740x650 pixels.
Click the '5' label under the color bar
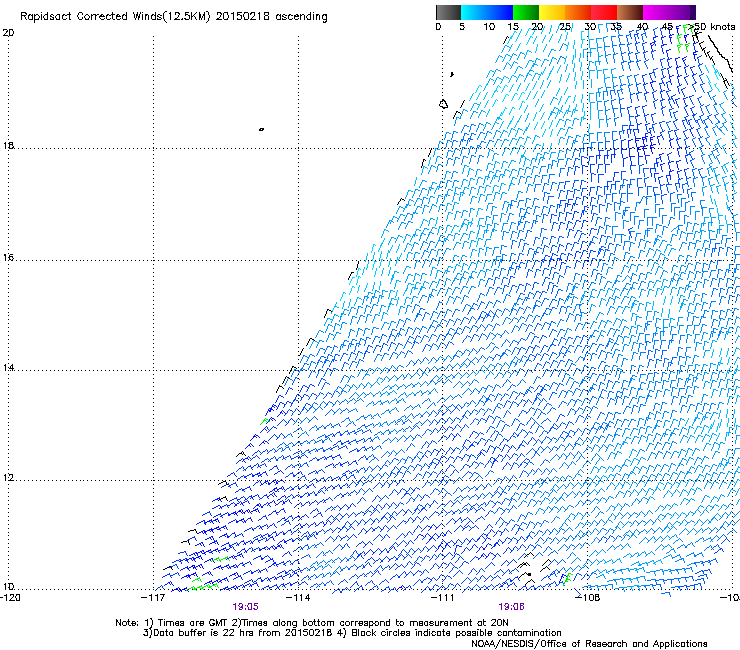click(462, 27)
